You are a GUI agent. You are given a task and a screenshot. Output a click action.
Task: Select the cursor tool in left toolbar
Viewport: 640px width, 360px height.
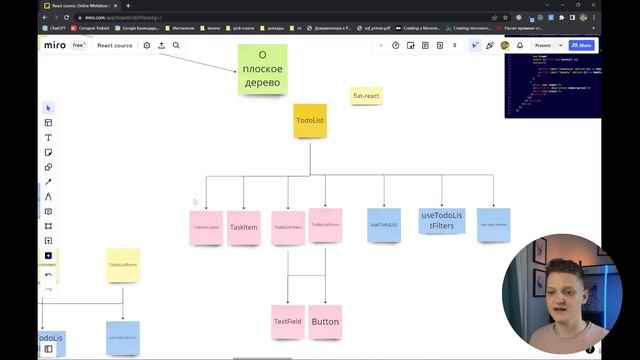tap(48, 108)
